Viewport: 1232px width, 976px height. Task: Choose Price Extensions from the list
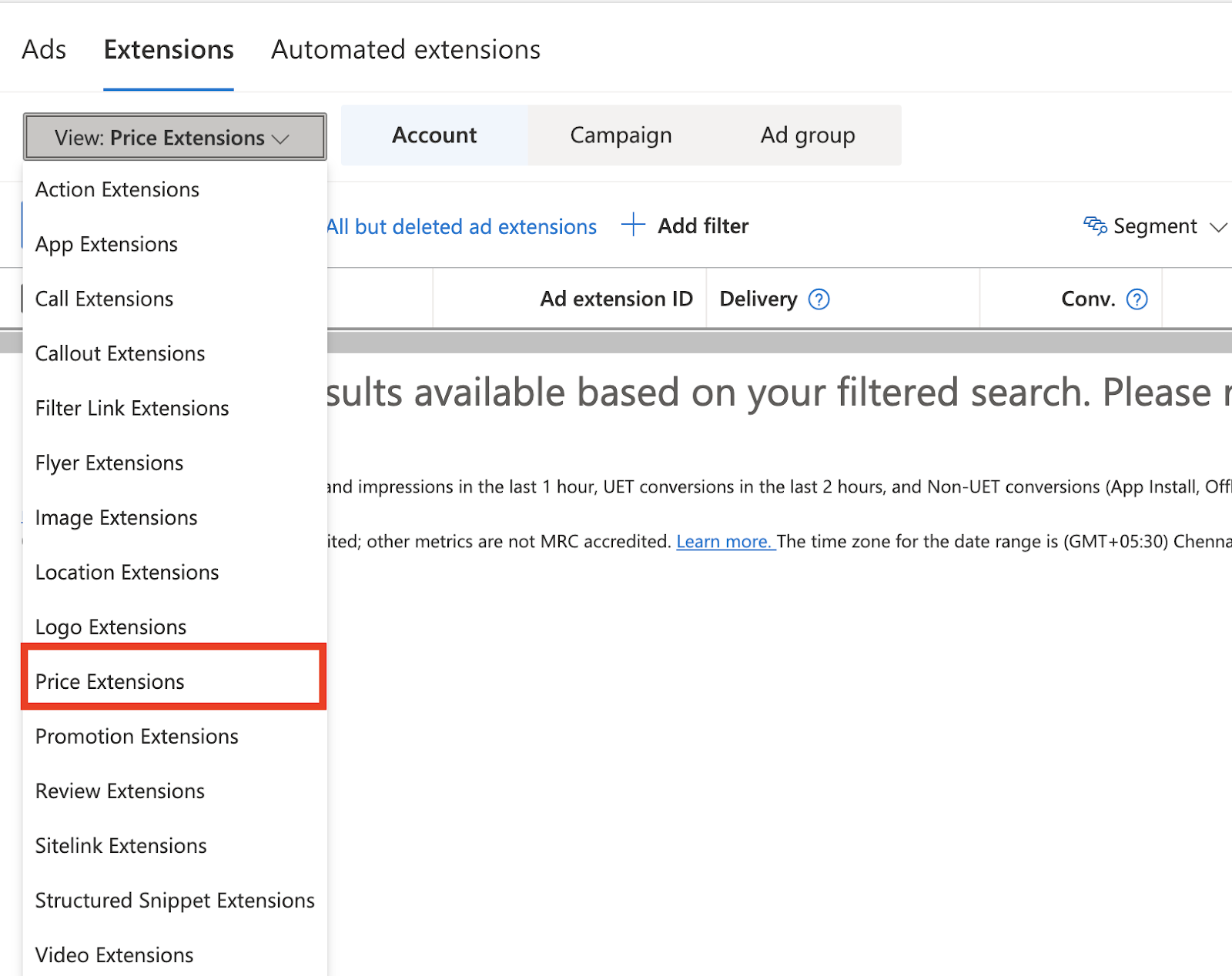tap(110, 682)
